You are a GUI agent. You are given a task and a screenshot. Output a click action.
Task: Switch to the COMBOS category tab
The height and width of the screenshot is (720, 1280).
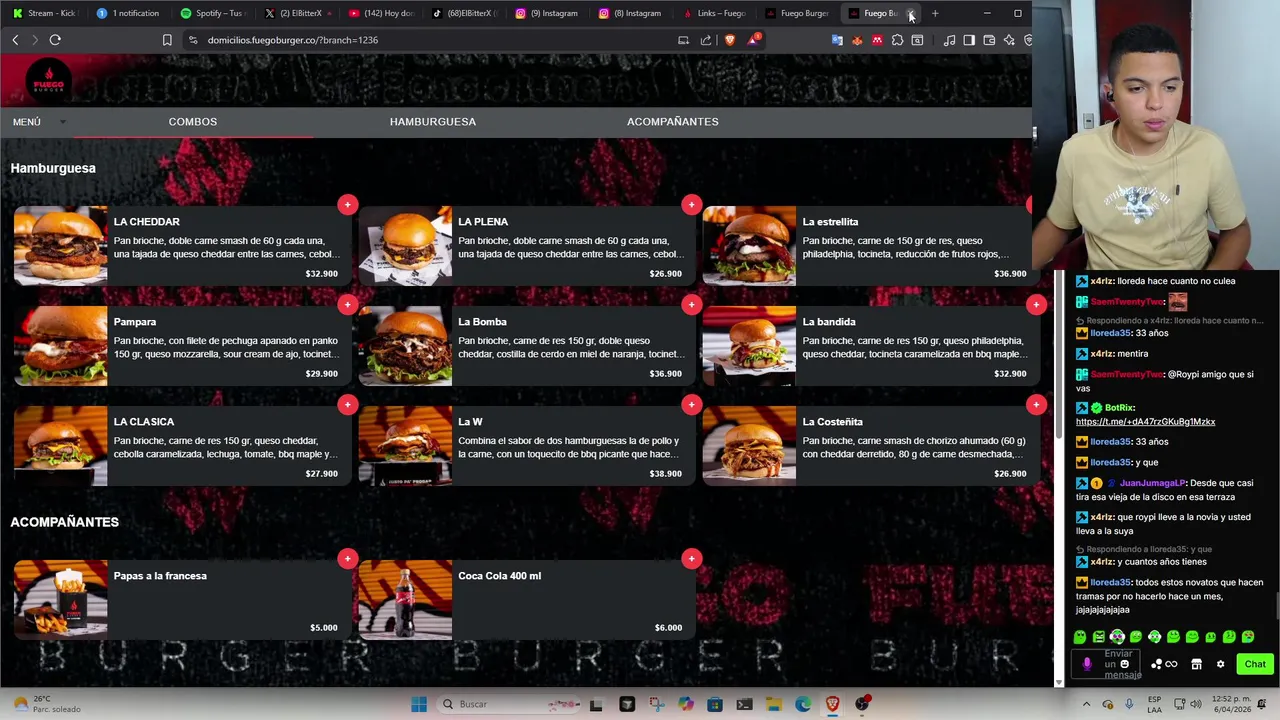click(x=193, y=122)
